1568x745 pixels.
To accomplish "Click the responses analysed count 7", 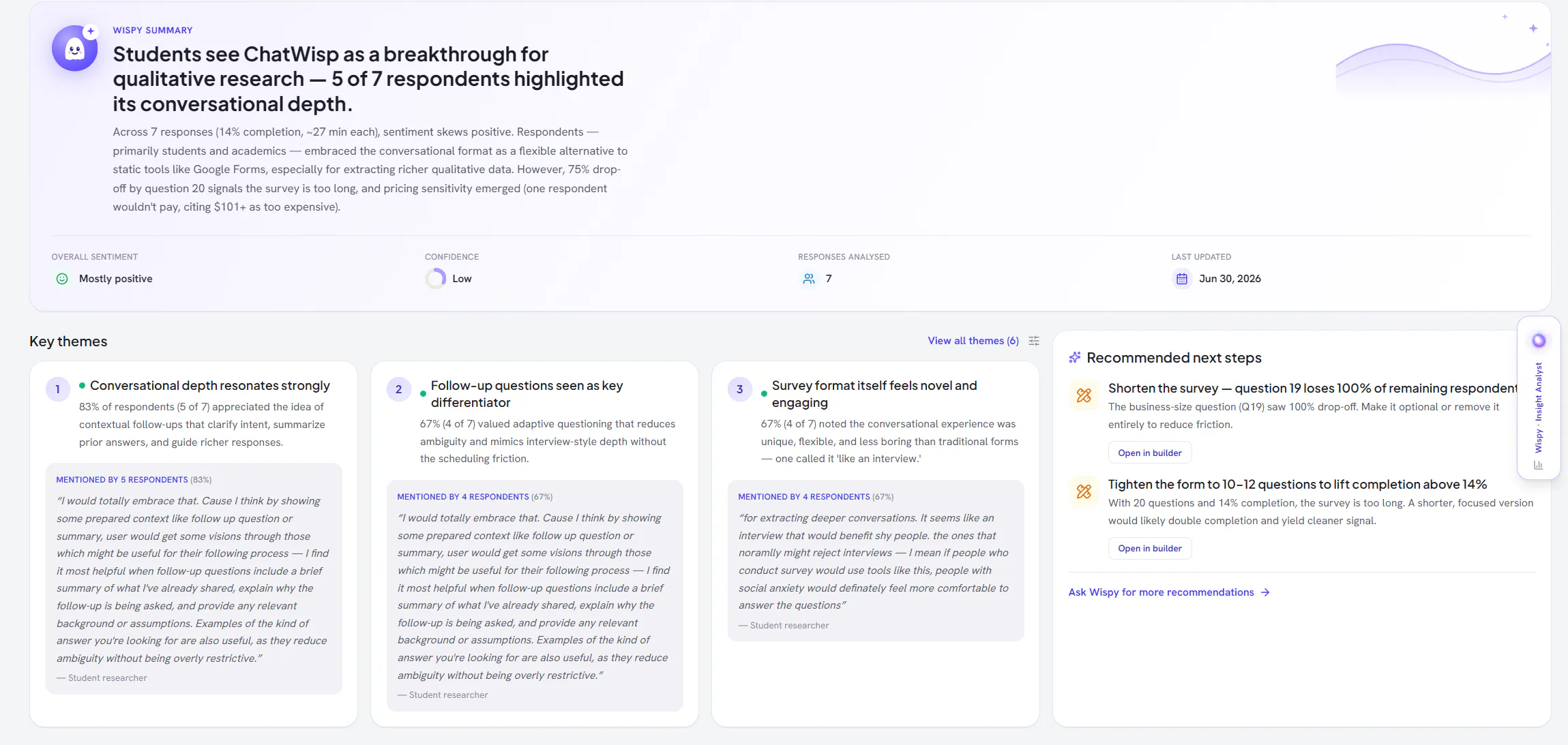I will 829,279.
